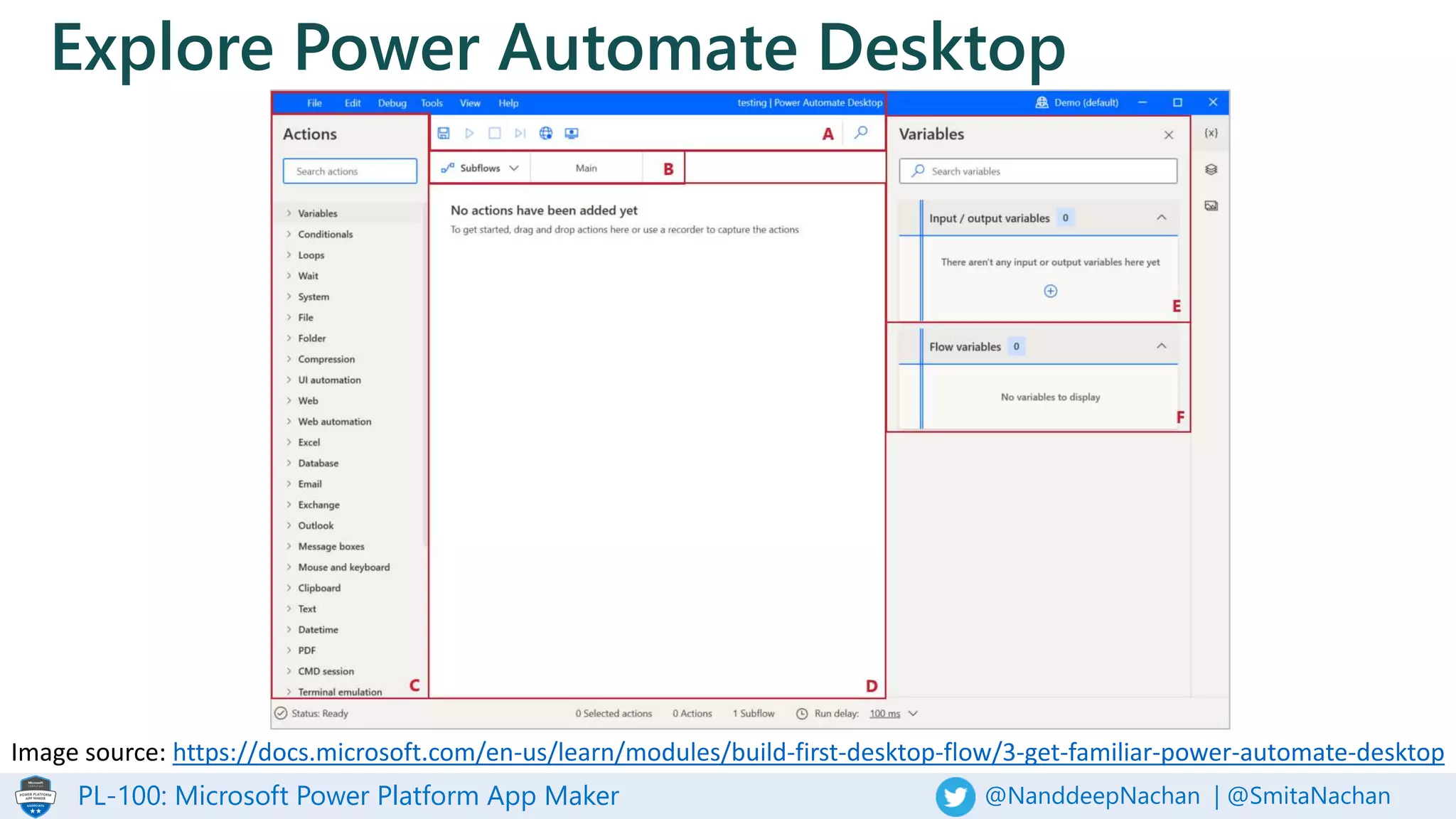Open the Edit menu
The width and height of the screenshot is (1456, 819).
point(353,103)
